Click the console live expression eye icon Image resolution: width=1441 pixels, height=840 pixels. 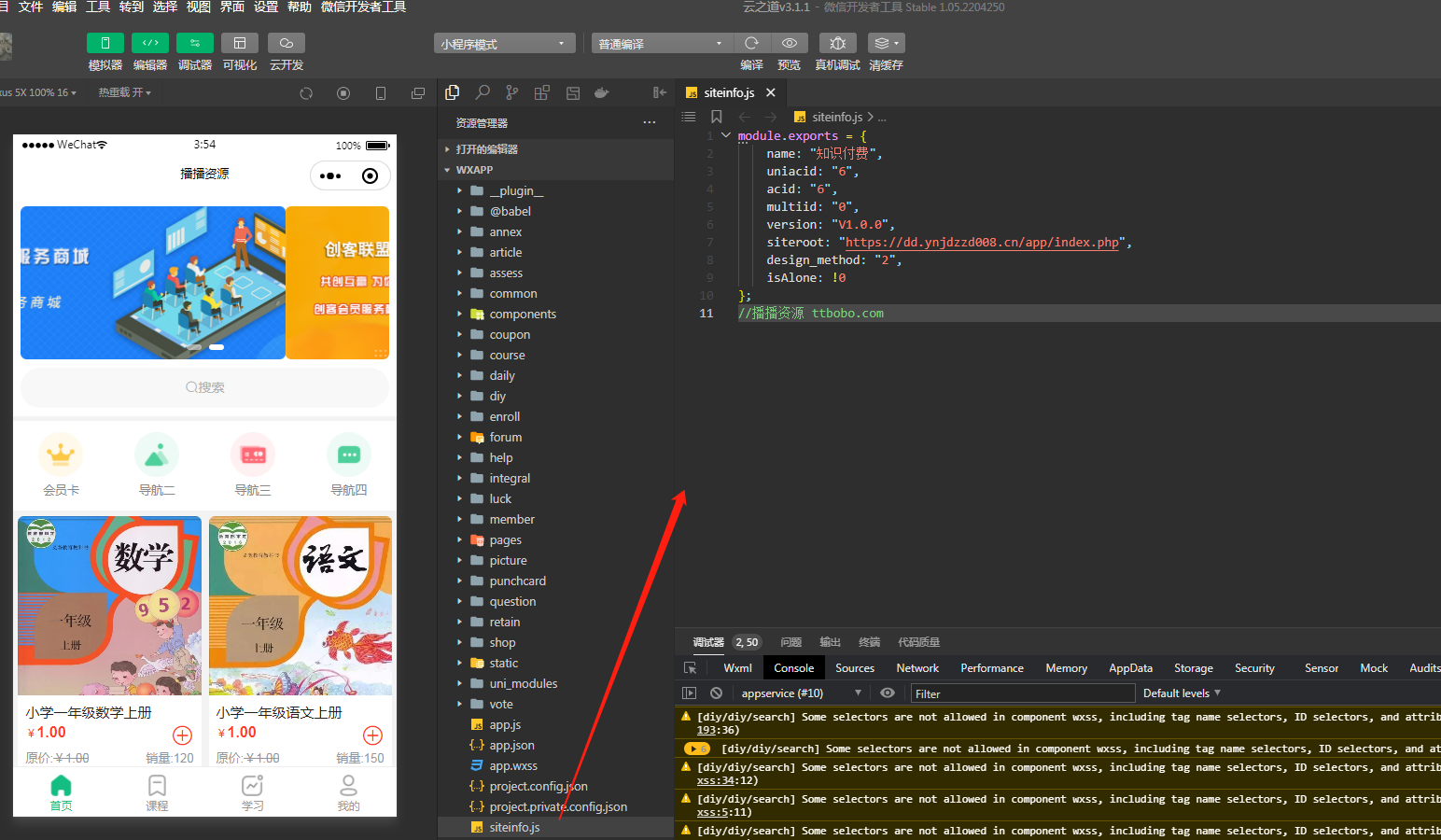pyautogui.click(x=888, y=693)
